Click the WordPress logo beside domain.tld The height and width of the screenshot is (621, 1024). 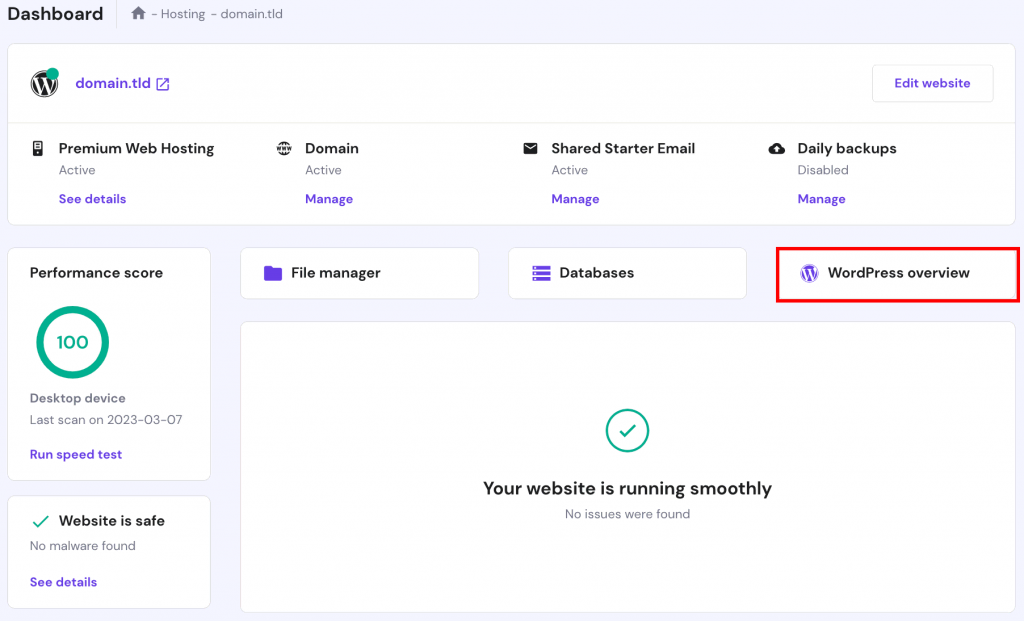(44, 84)
